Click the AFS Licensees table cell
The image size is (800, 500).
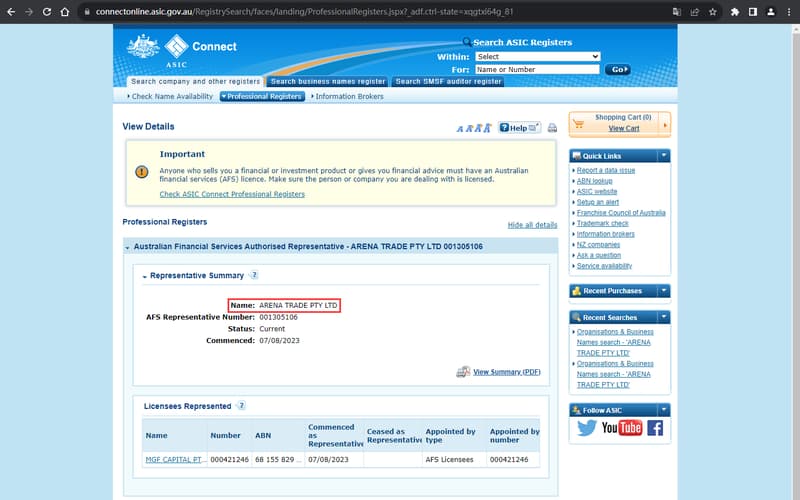pos(454,460)
